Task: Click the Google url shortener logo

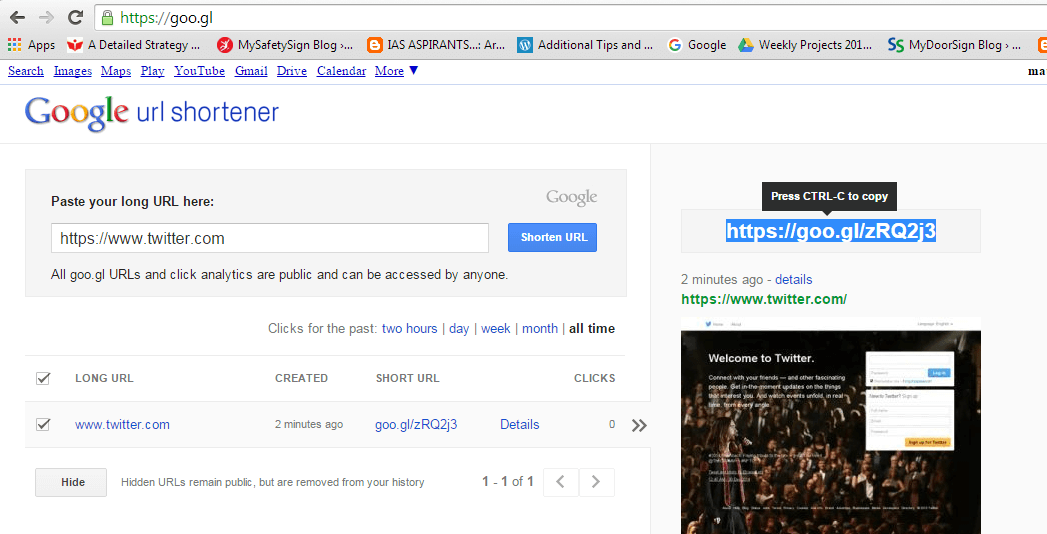Action: click(152, 113)
